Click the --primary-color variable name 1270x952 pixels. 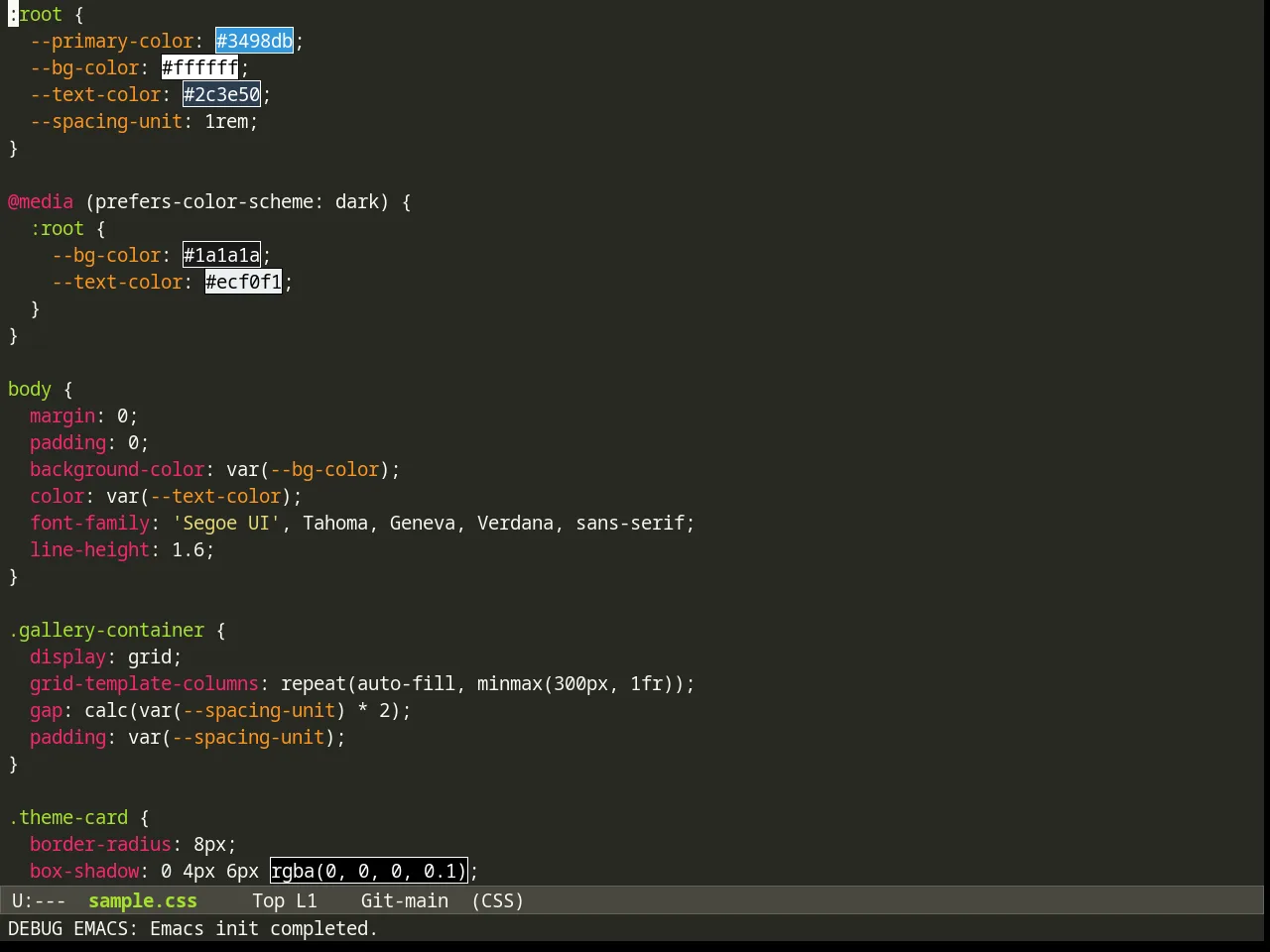click(x=111, y=41)
